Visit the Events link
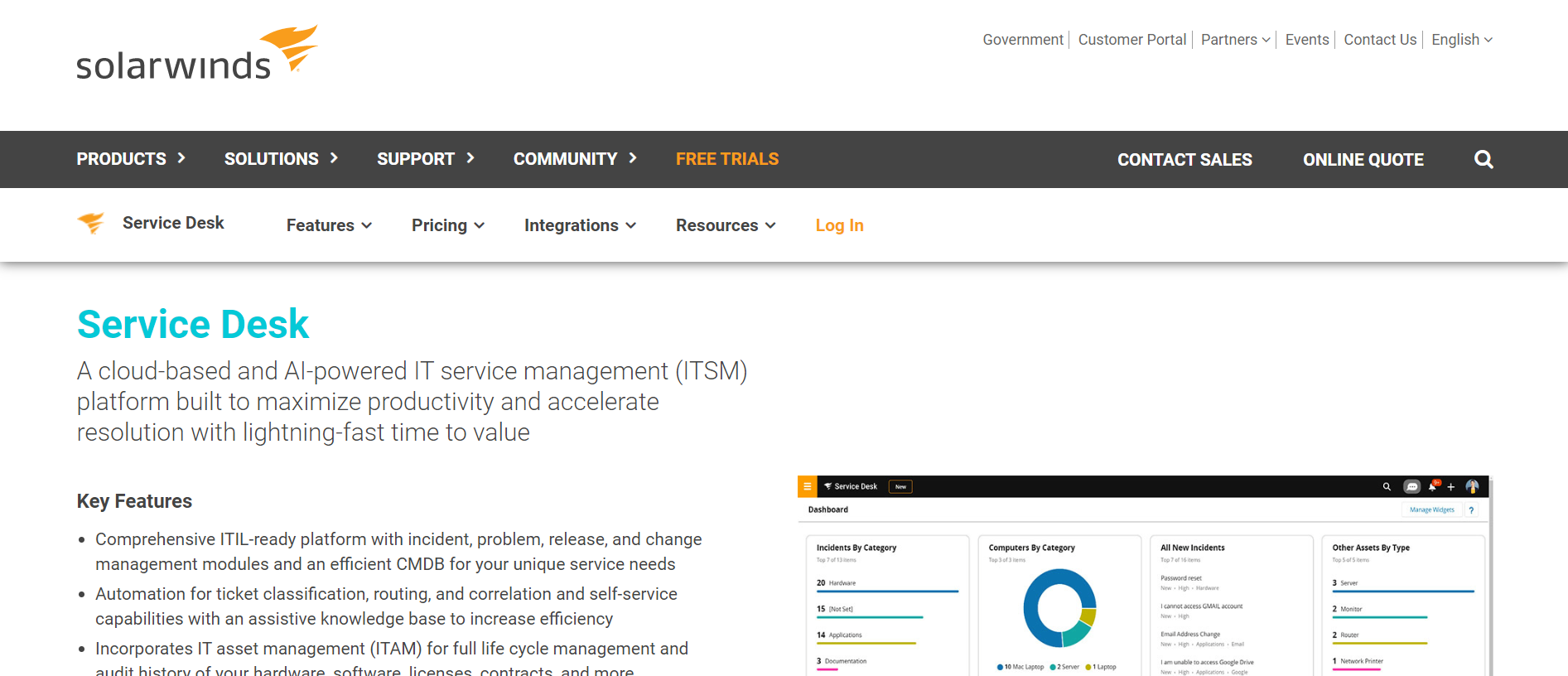1568x676 pixels. [x=1307, y=40]
